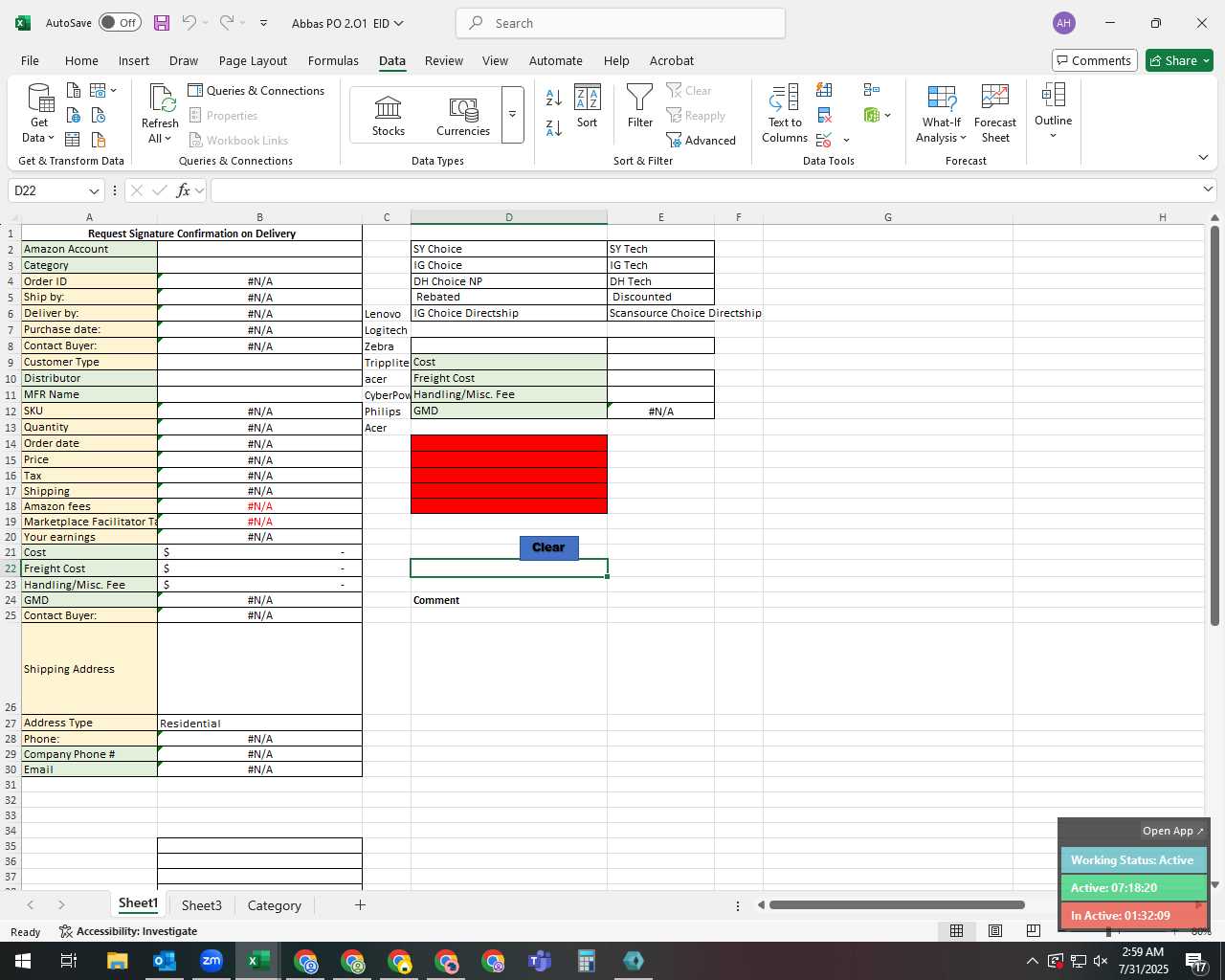Click Existing Connections icon
This screenshot has width=1225, height=980.
[98, 140]
